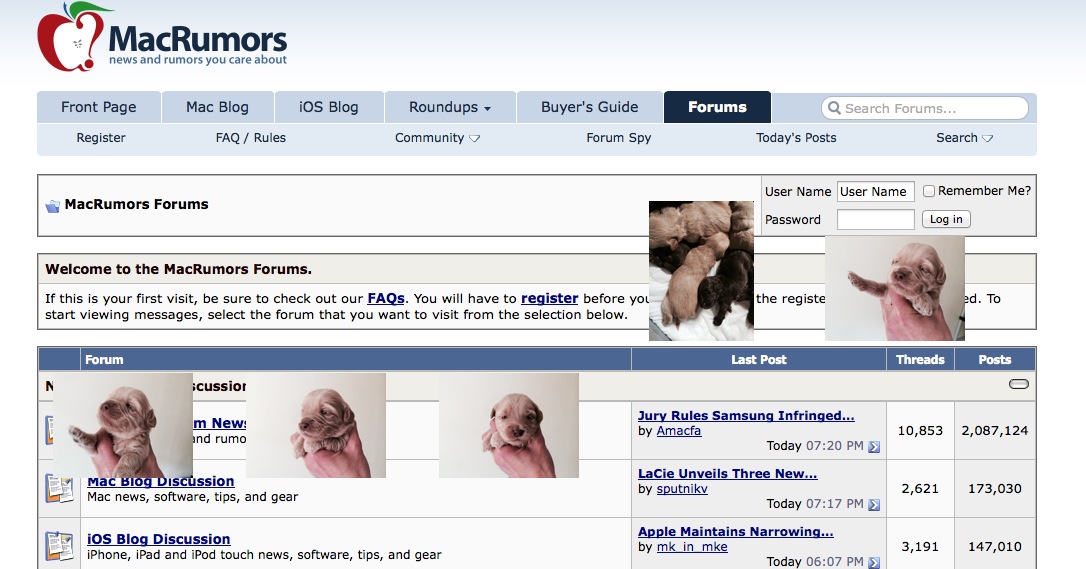Click thread count 3,191
Viewport: 1086px width, 569px height.
pyautogui.click(x=920, y=547)
